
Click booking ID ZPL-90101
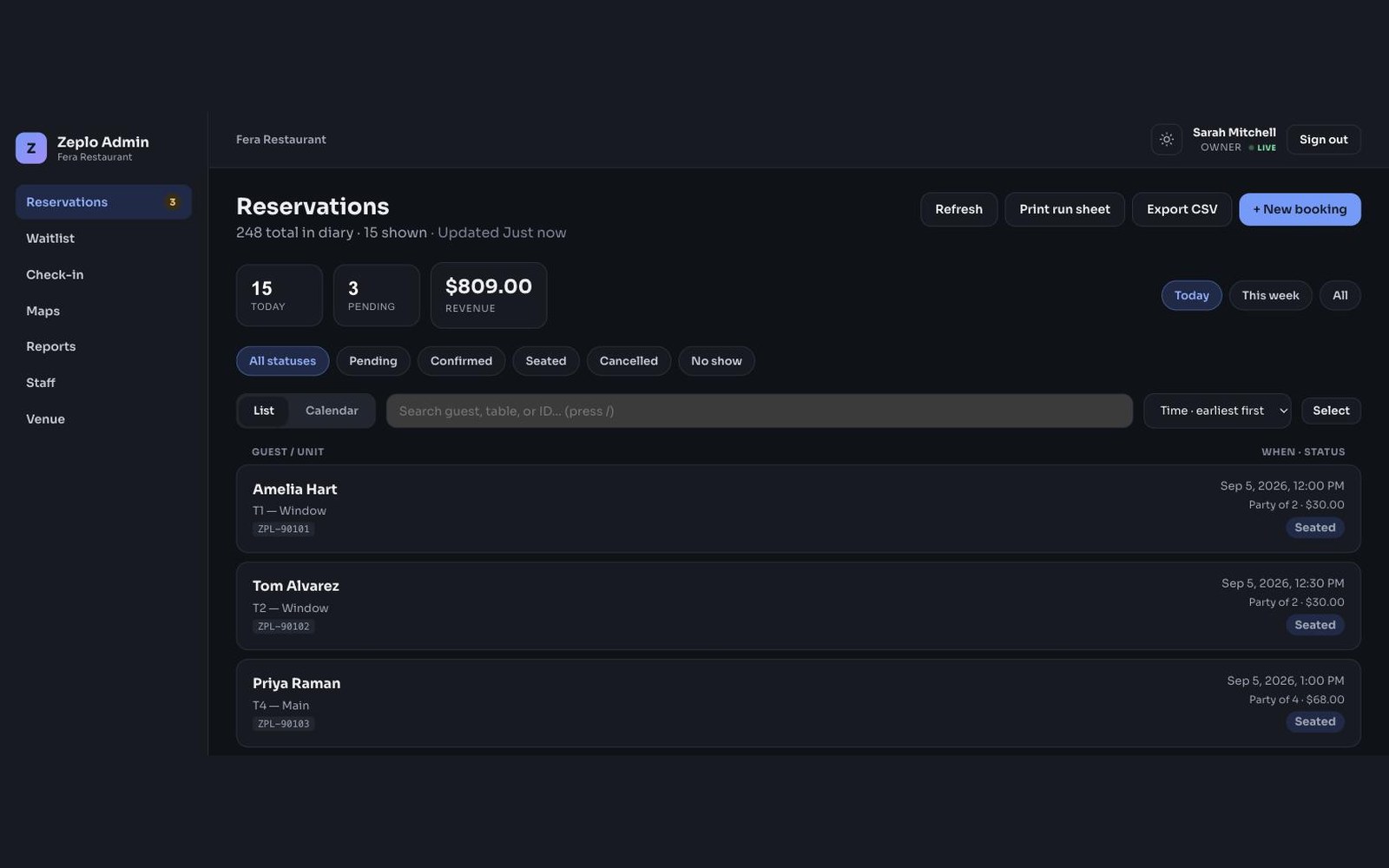click(283, 529)
